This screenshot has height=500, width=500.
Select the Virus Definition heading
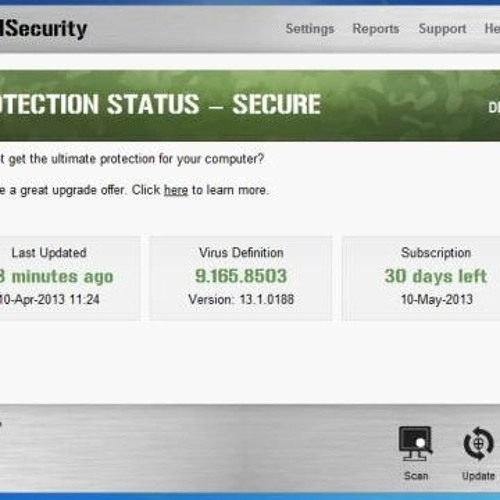(x=241, y=253)
